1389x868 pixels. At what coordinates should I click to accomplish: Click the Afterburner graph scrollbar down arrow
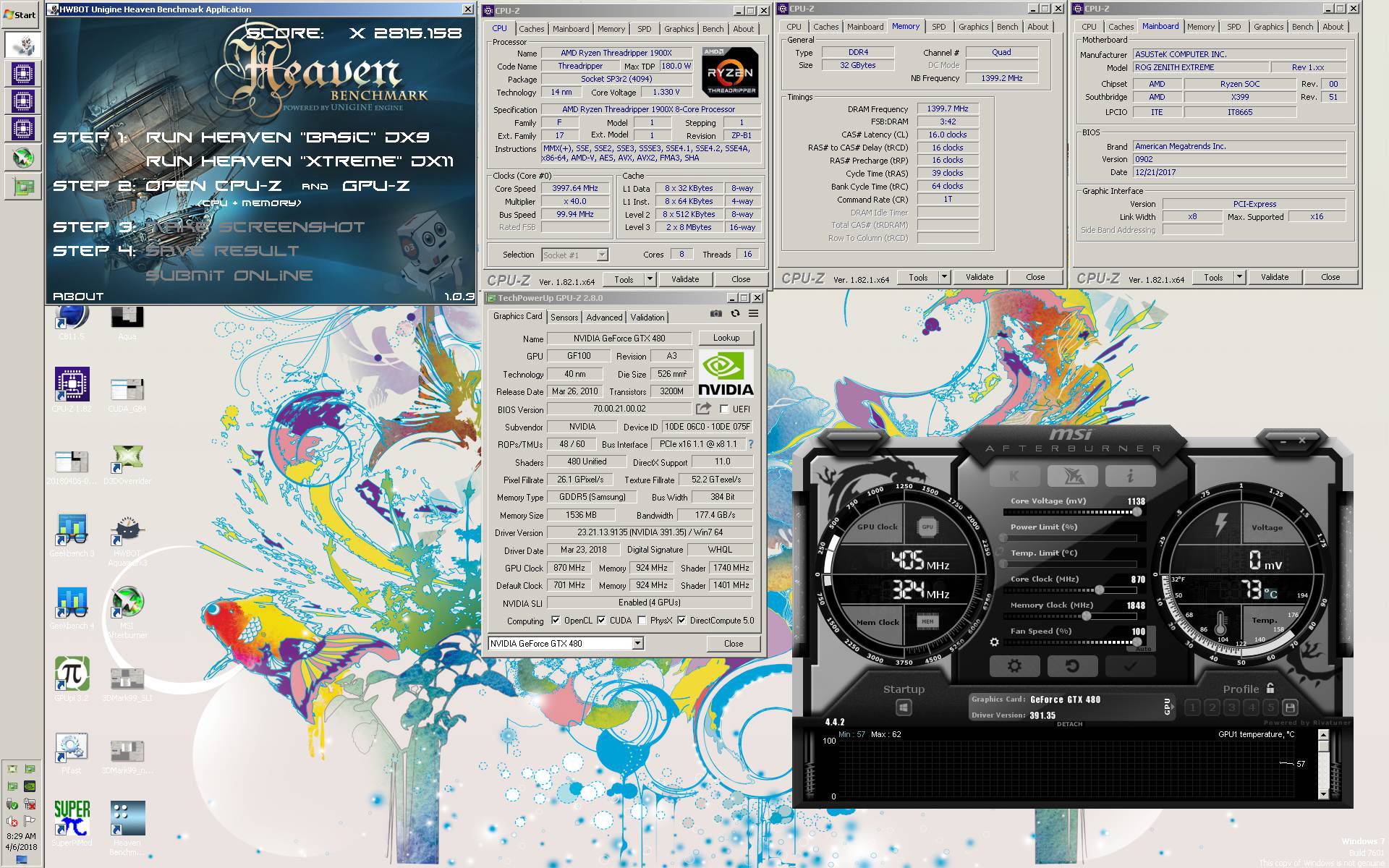[x=1323, y=794]
